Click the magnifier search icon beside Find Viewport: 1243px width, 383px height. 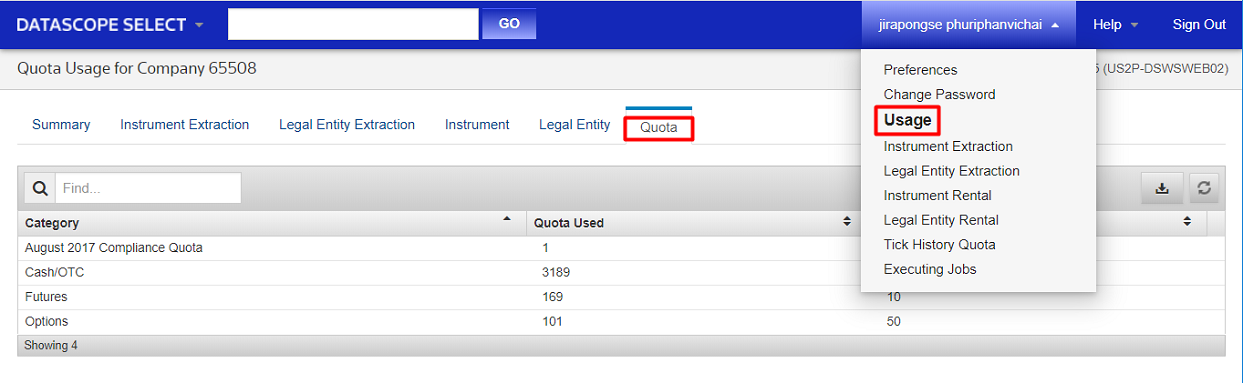40,188
